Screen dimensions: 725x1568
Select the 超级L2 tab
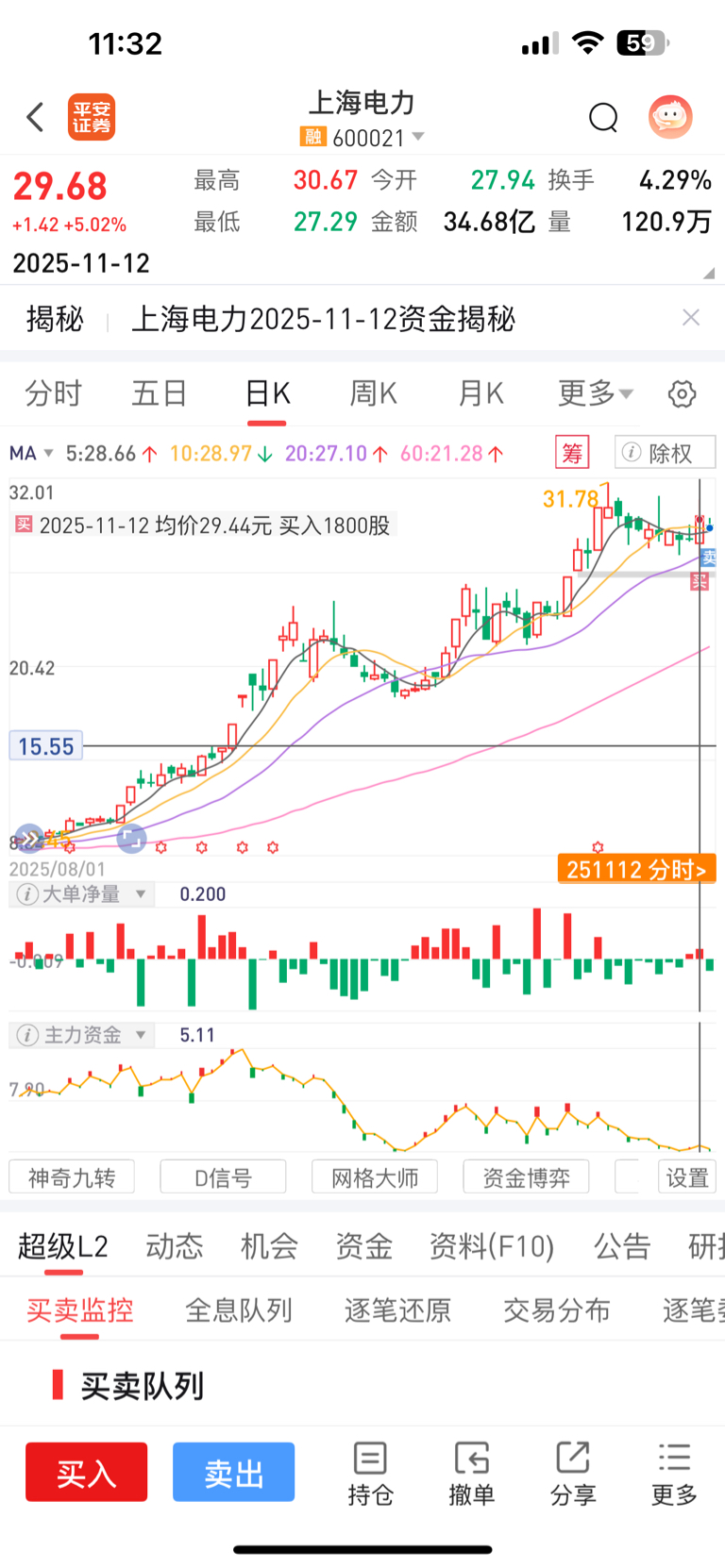(63, 1246)
